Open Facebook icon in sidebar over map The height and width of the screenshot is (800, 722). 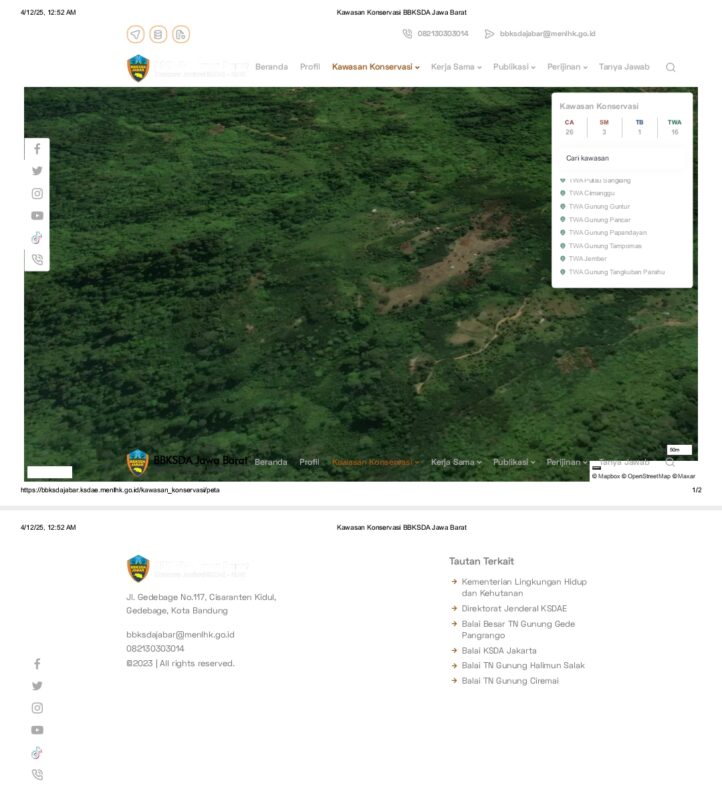coord(37,149)
